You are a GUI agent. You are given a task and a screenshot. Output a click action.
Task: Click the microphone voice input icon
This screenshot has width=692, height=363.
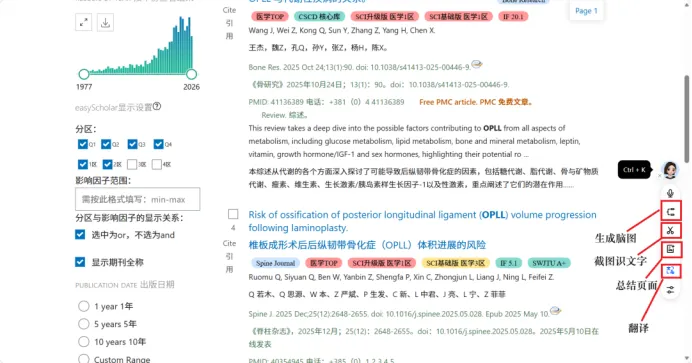(670, 193)
